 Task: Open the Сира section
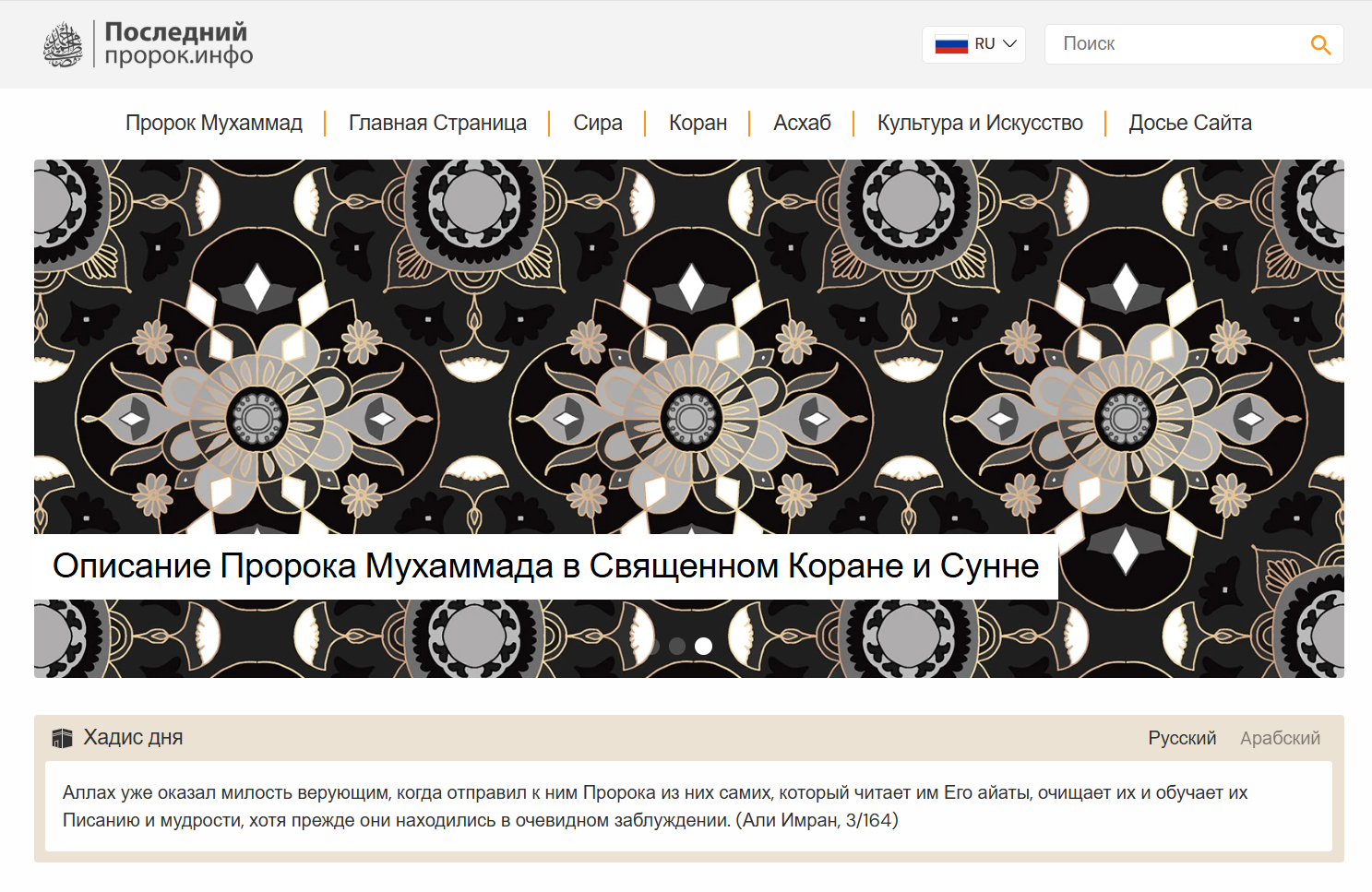597,123
